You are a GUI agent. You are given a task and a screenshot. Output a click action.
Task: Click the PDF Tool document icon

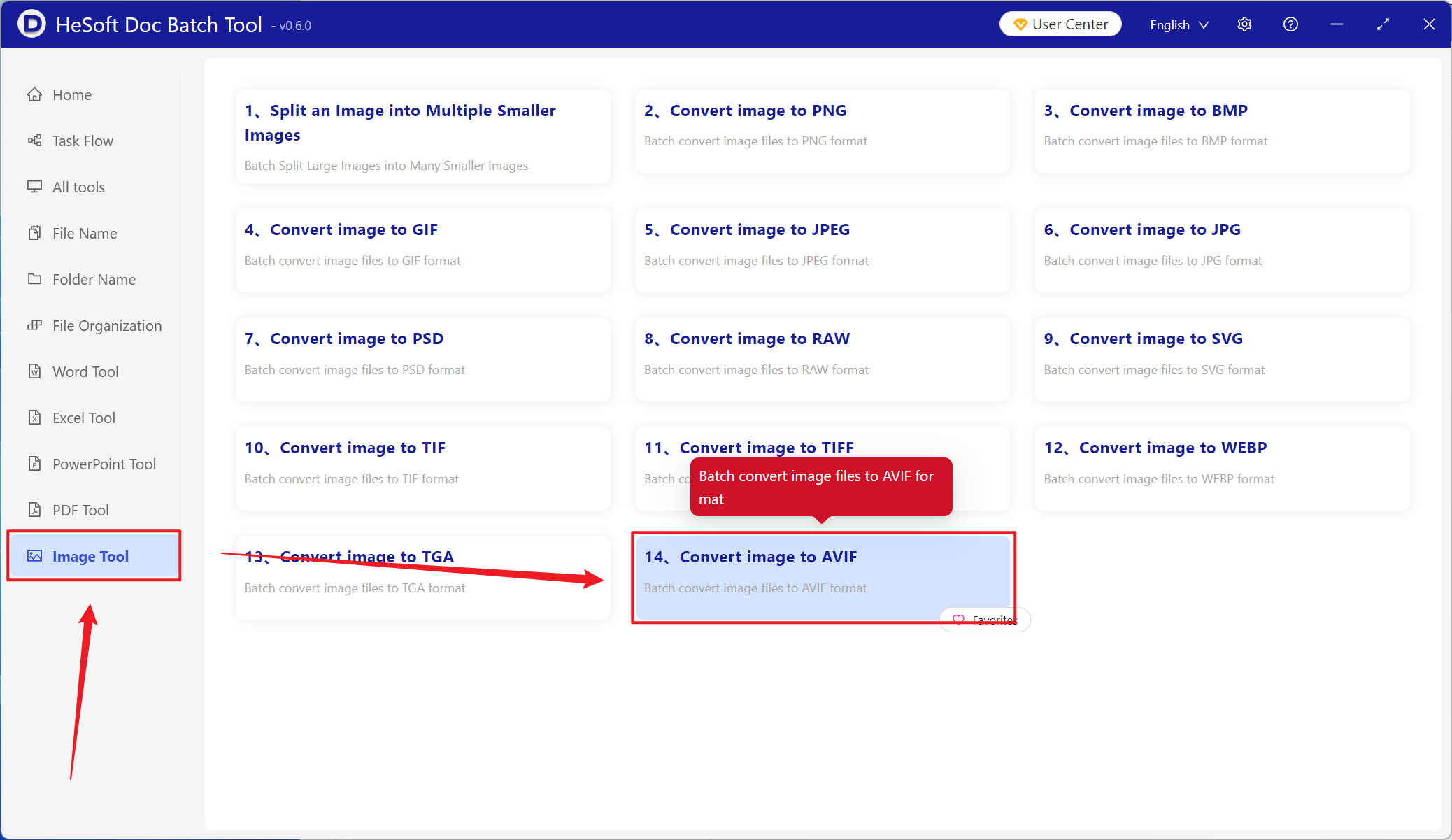[34, 510]
